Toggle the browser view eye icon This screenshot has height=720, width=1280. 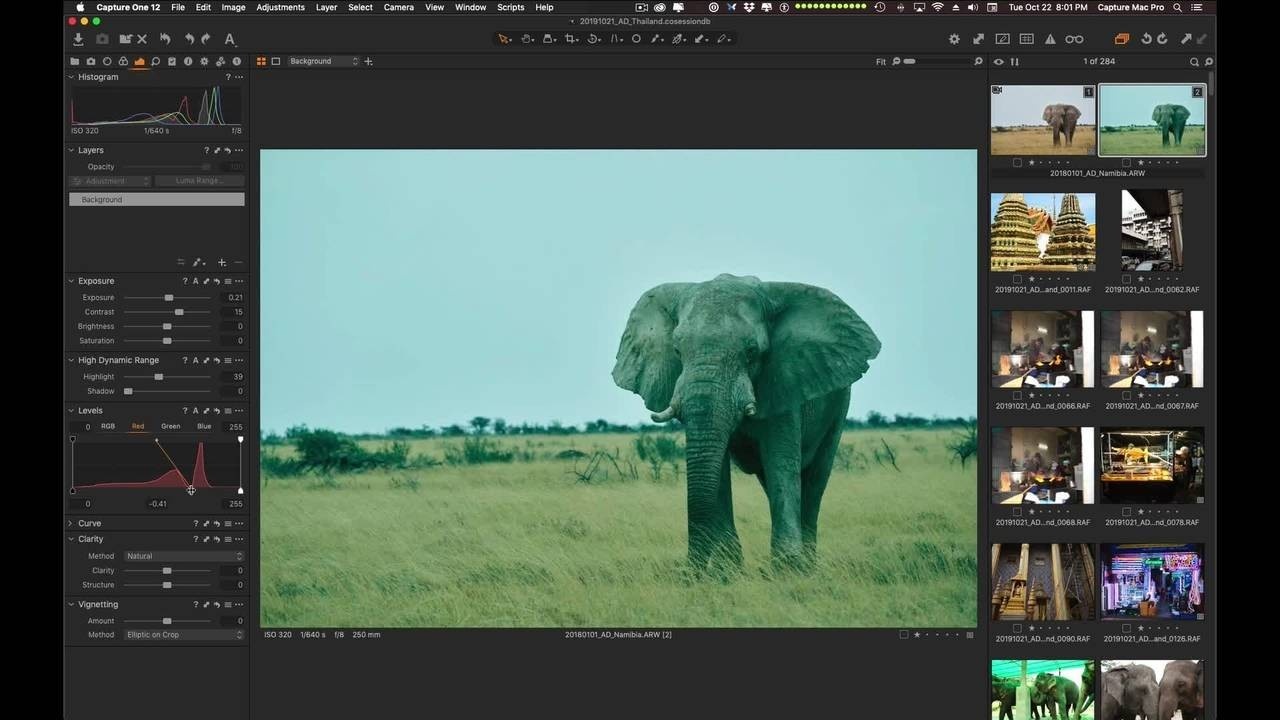click(x=998, y=61)
